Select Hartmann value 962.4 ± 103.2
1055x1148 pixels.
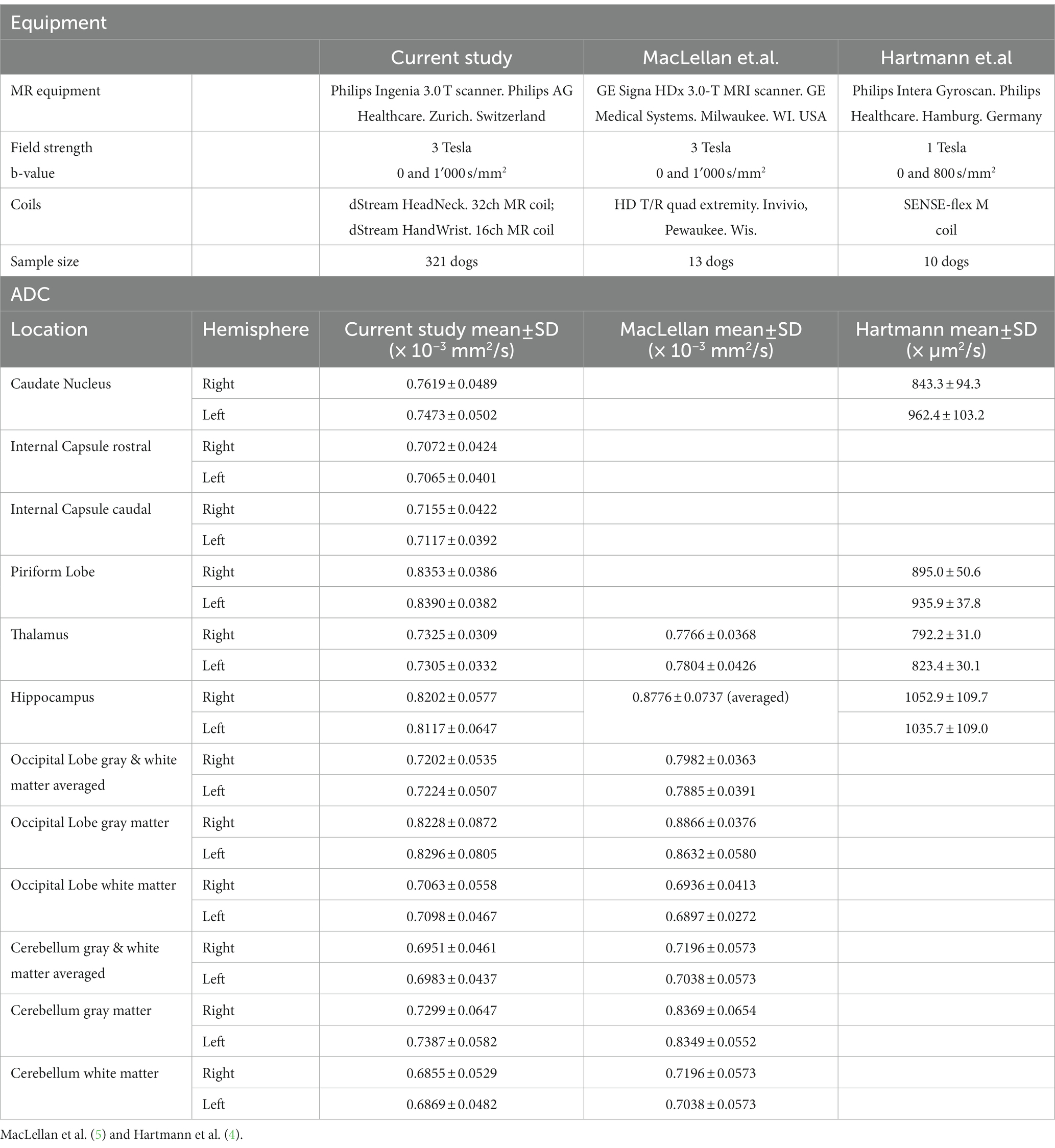tap(946, 415)
